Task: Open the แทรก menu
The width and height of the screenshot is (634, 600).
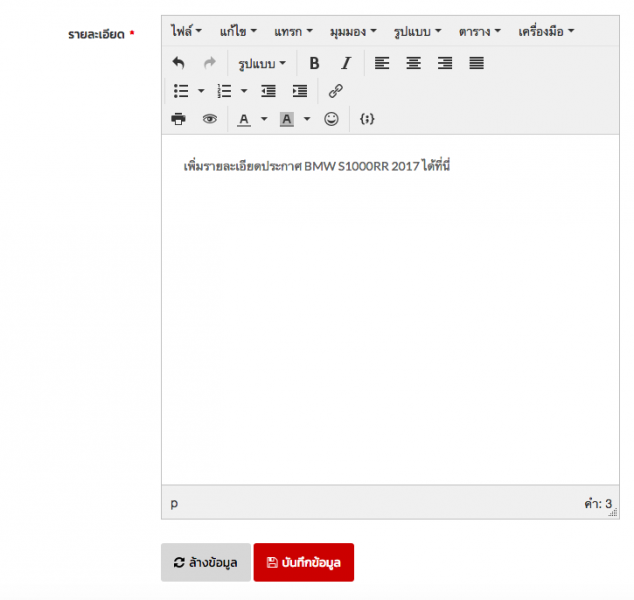Action: point(293,31)
